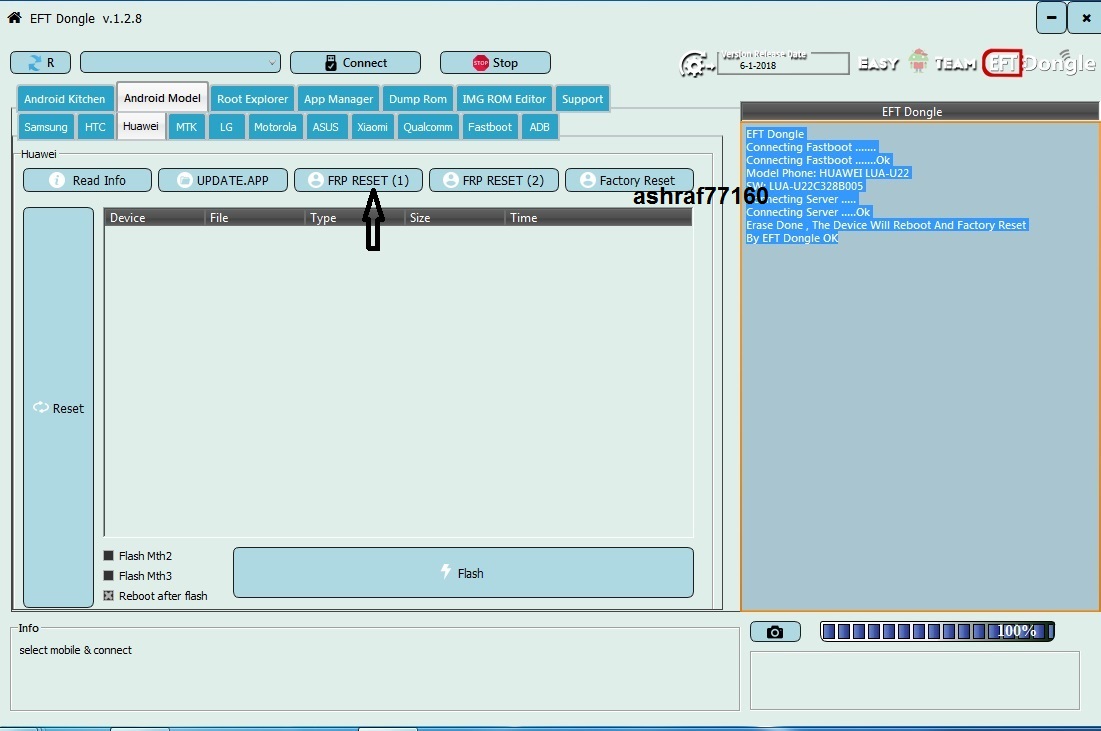Viewport: 1101px width, 731px height.
Task: Click the Version Release Date field
Action: (x=783, y=64)
